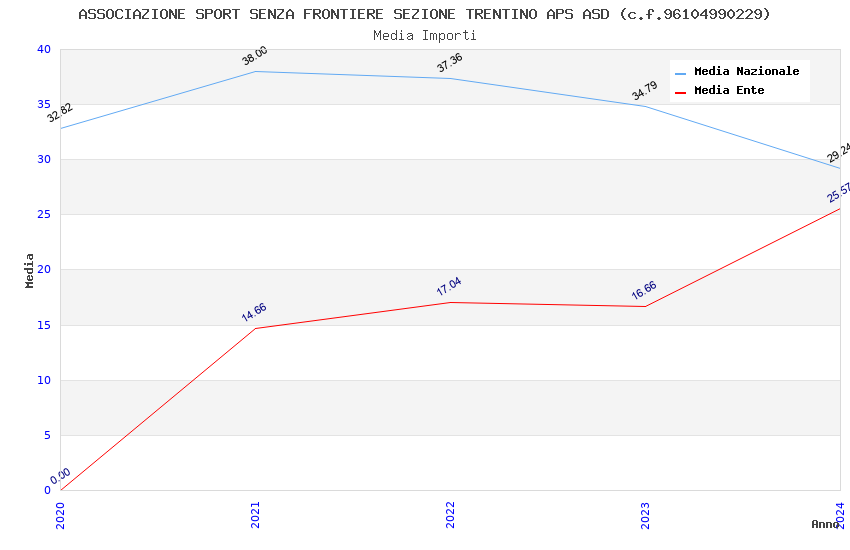This screenshot has height=550, width=850.
Task: Click the 38.00 national data label
Action: tap(254, 56)
